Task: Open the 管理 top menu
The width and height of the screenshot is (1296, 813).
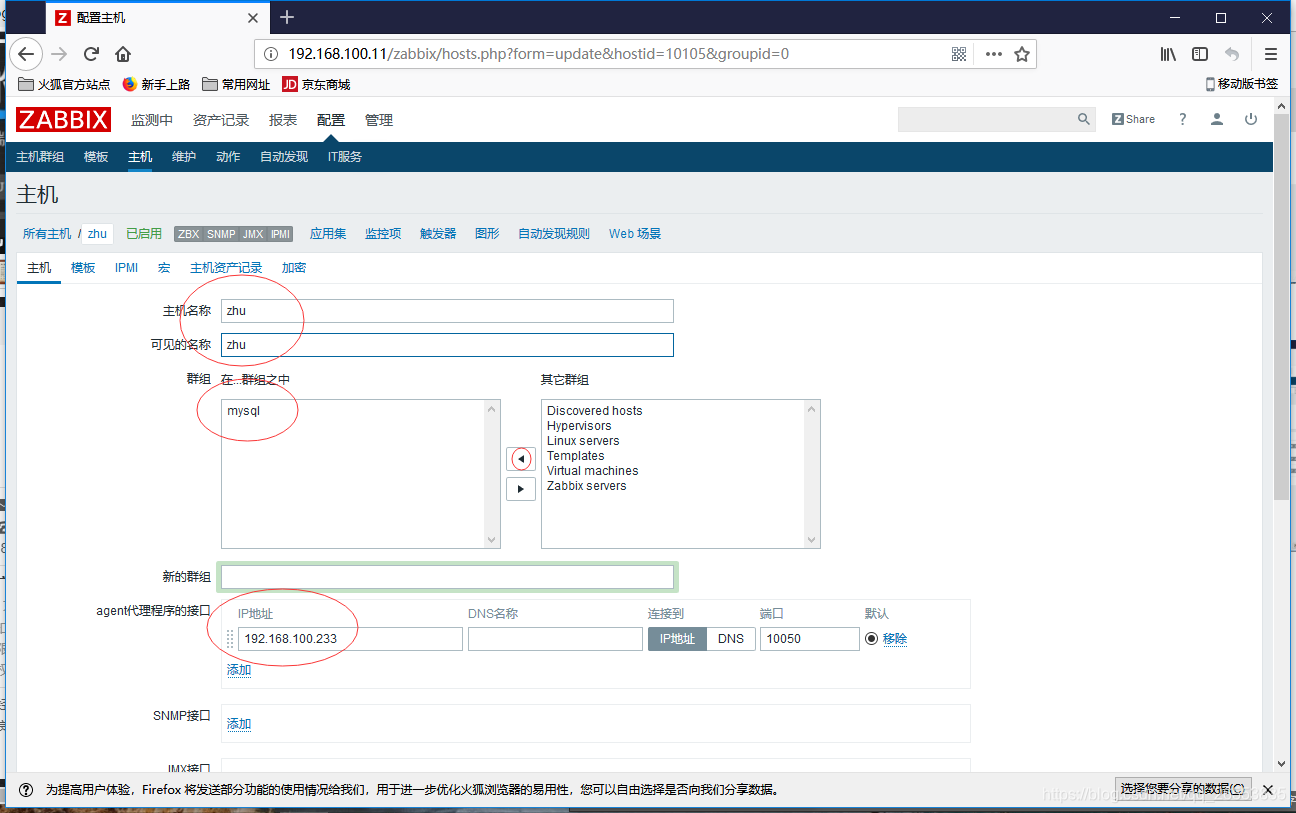Action: click(379, 120)
